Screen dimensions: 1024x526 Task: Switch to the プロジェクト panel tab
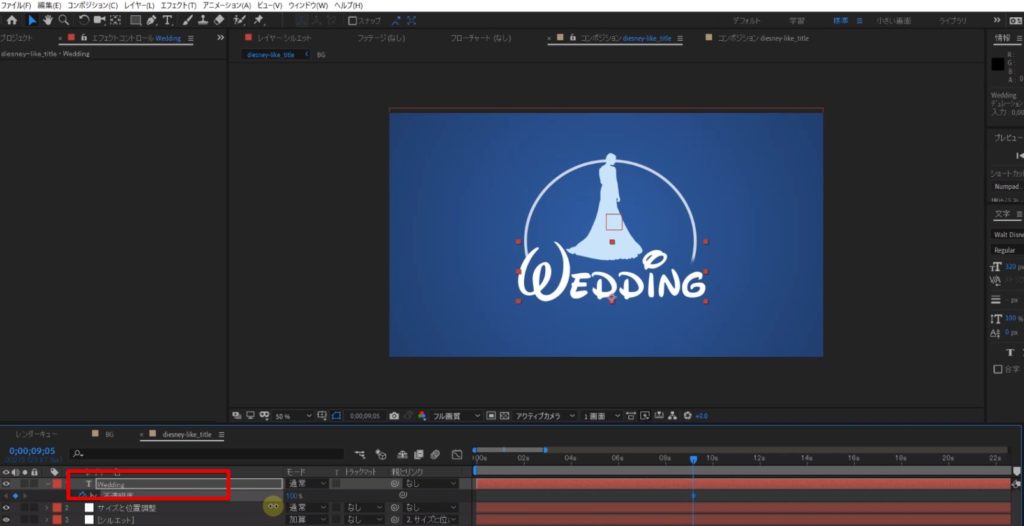point(16,38)
